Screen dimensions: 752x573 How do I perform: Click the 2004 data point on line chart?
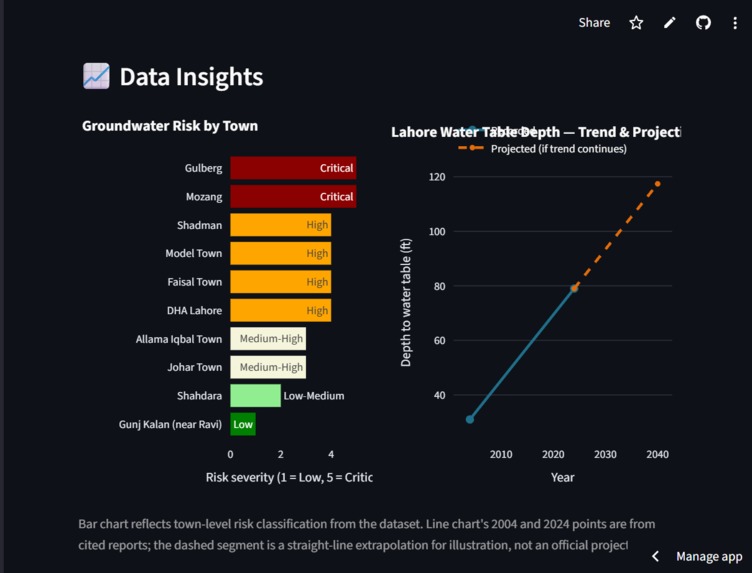pyautogui.click(x=470, y=420)
